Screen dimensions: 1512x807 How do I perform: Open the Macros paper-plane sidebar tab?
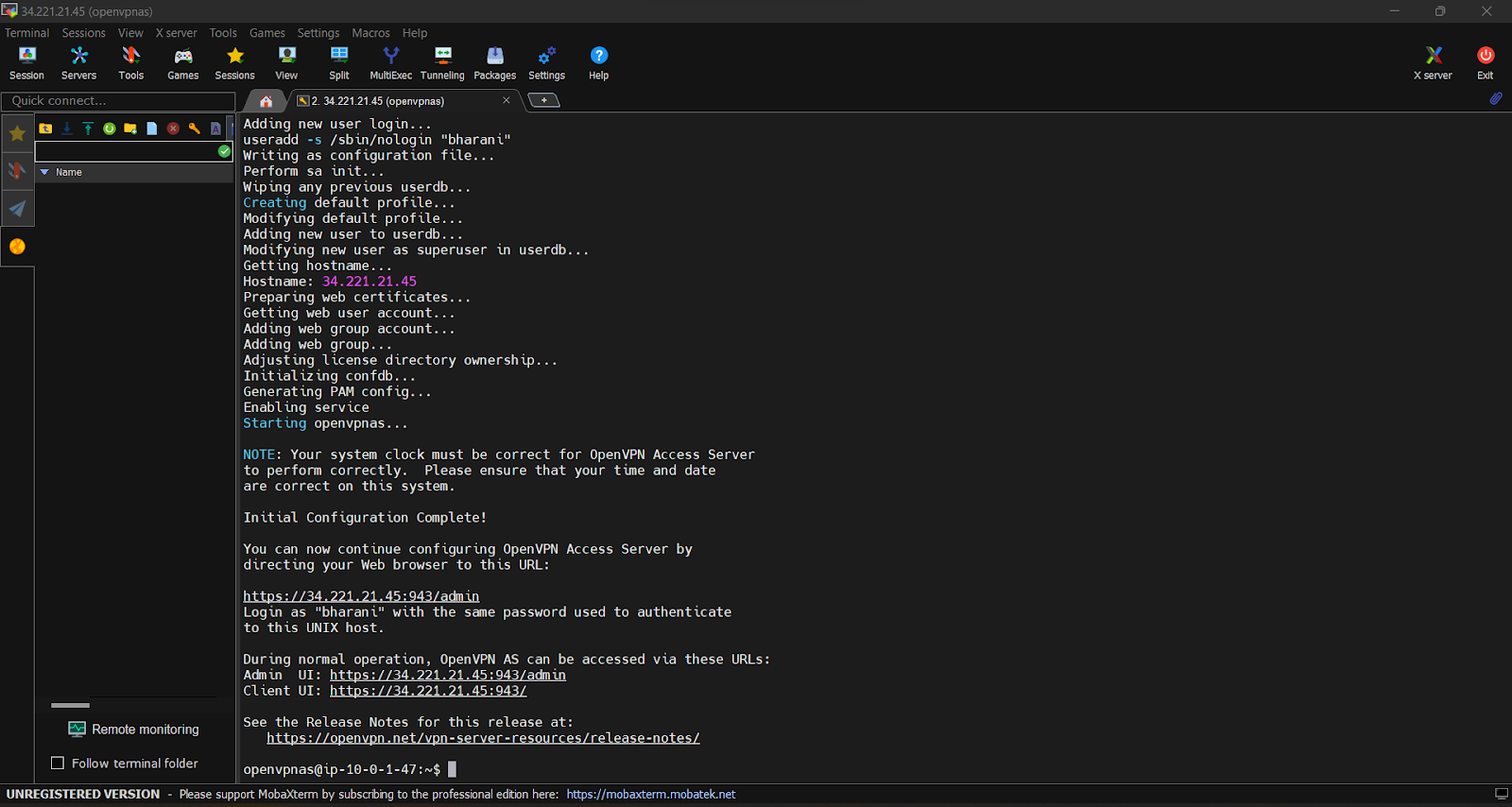17,209
